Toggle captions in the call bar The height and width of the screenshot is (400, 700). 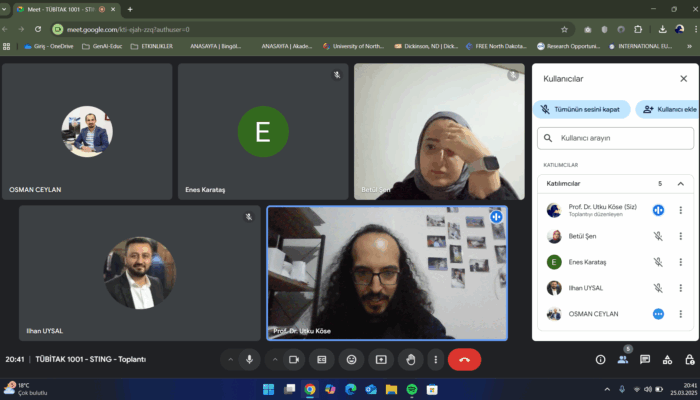322,359
